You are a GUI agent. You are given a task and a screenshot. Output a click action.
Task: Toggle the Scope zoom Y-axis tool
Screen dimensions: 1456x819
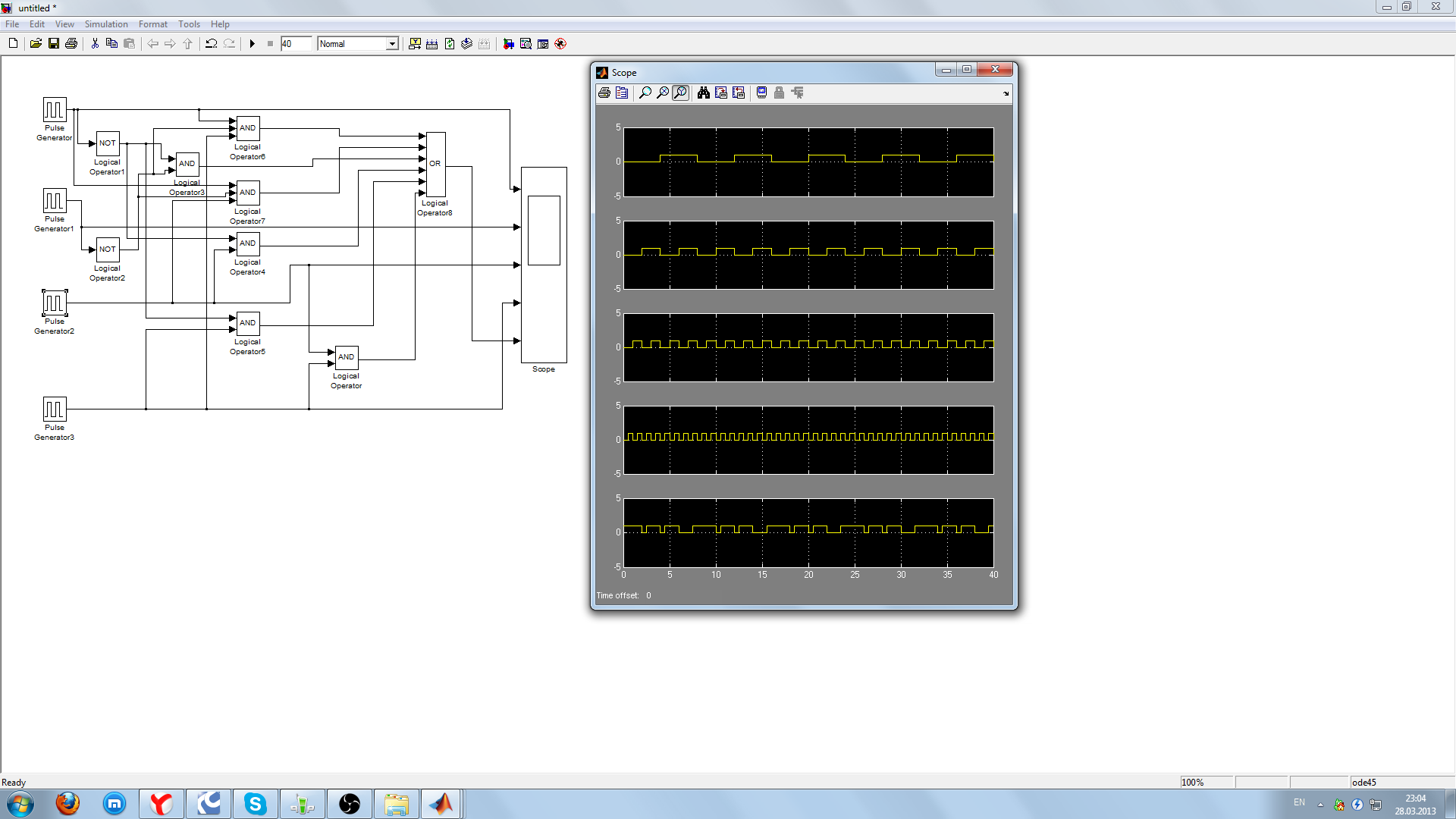680,93
